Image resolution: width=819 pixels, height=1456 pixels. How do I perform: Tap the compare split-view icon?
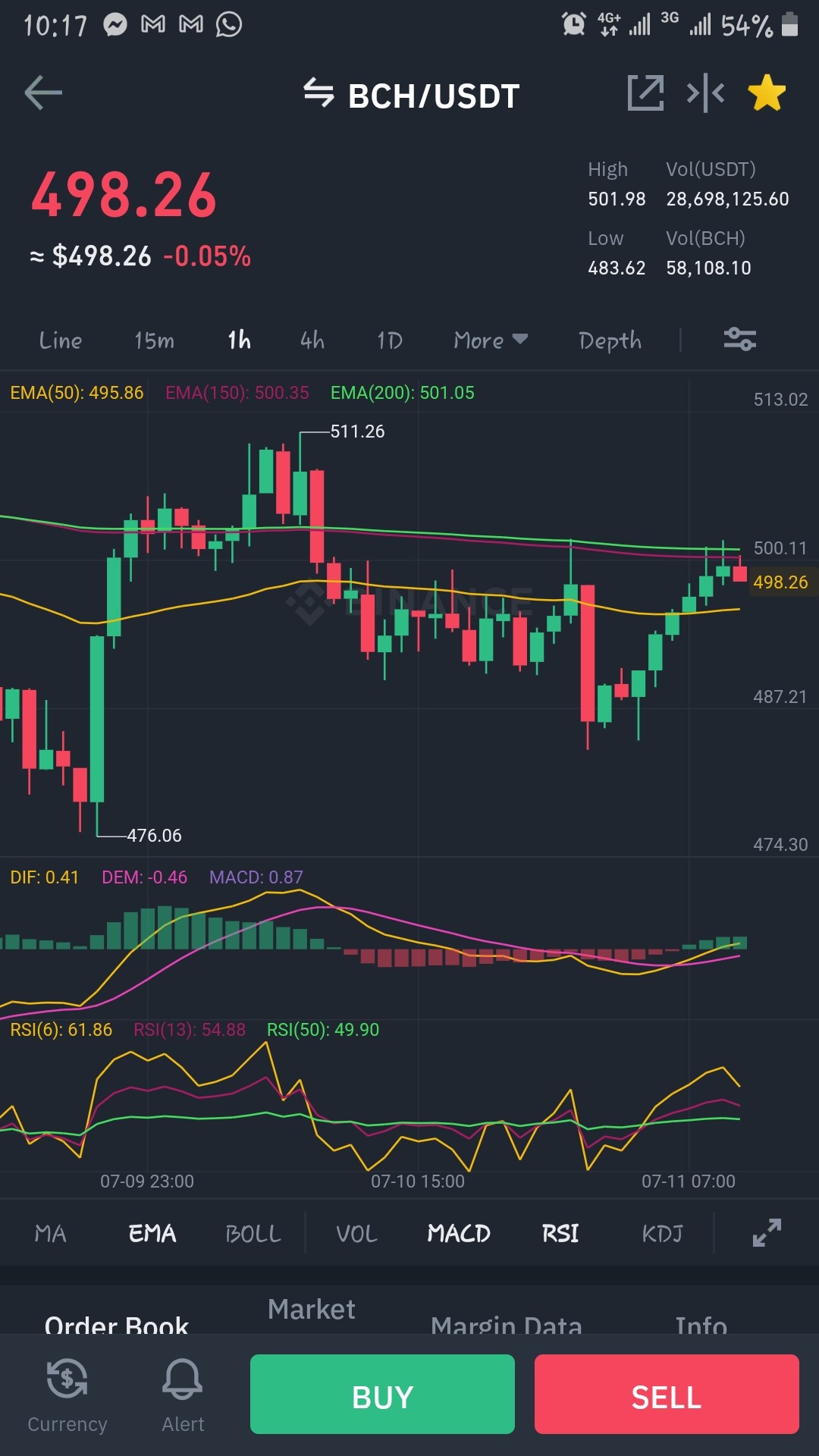click(x=705, y=93)
